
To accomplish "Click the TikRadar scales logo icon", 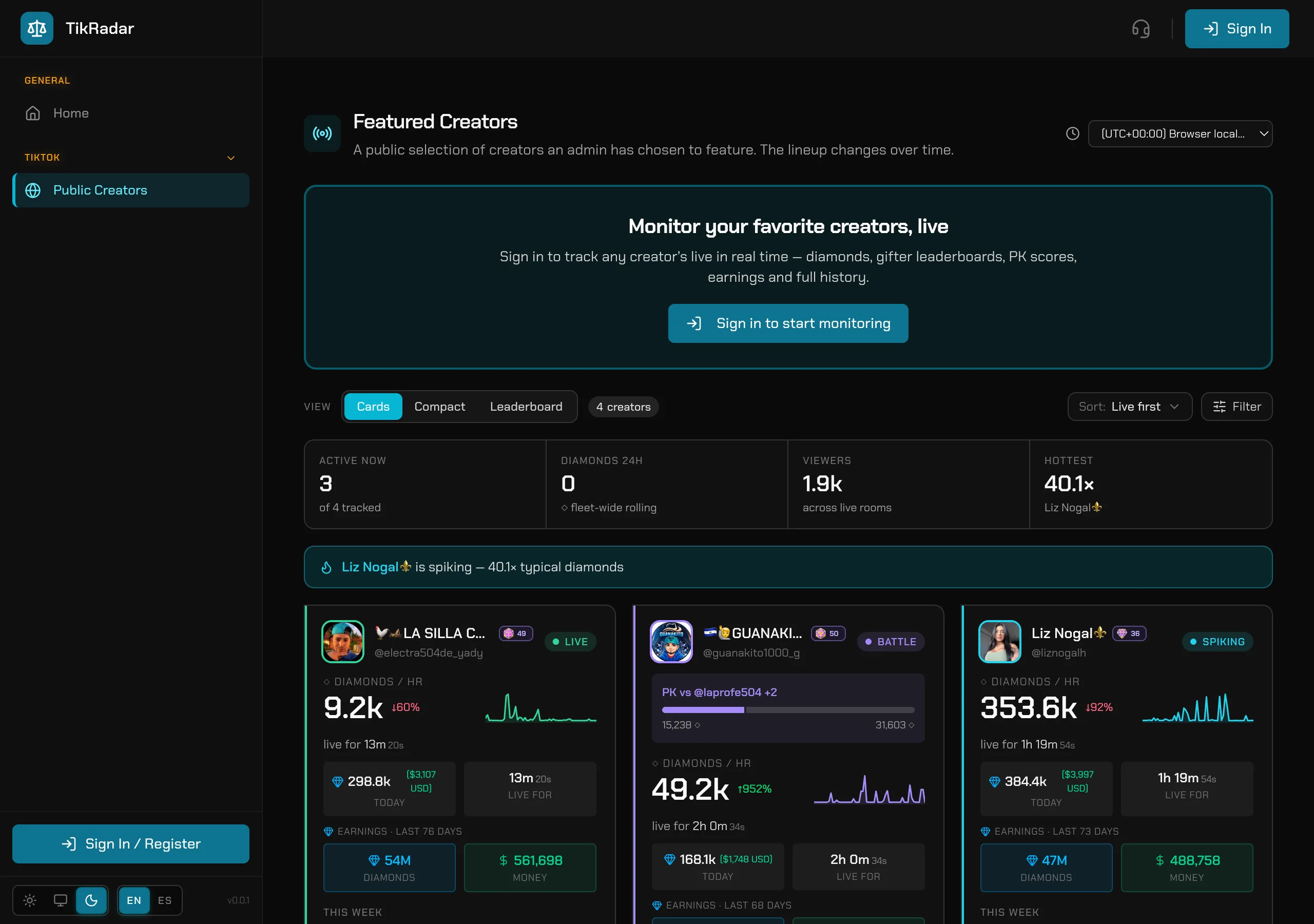I will pyautogui.click(x=36, y=28).
